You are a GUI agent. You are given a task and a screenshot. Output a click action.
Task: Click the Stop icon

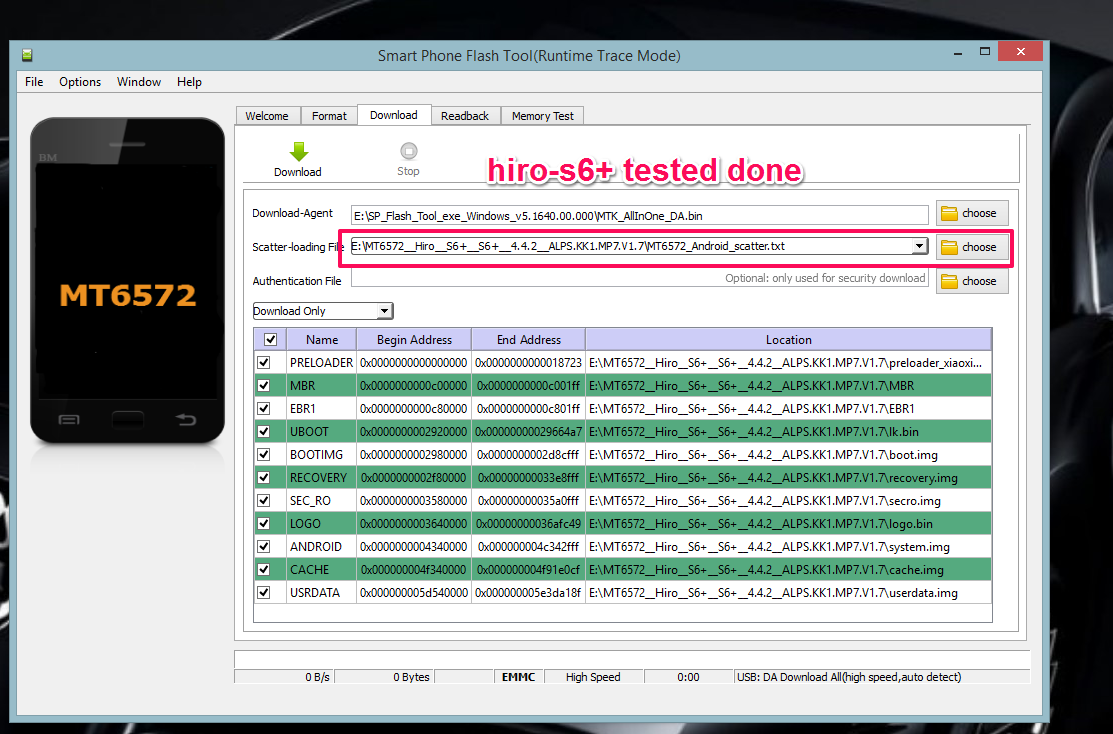[408, 150]
